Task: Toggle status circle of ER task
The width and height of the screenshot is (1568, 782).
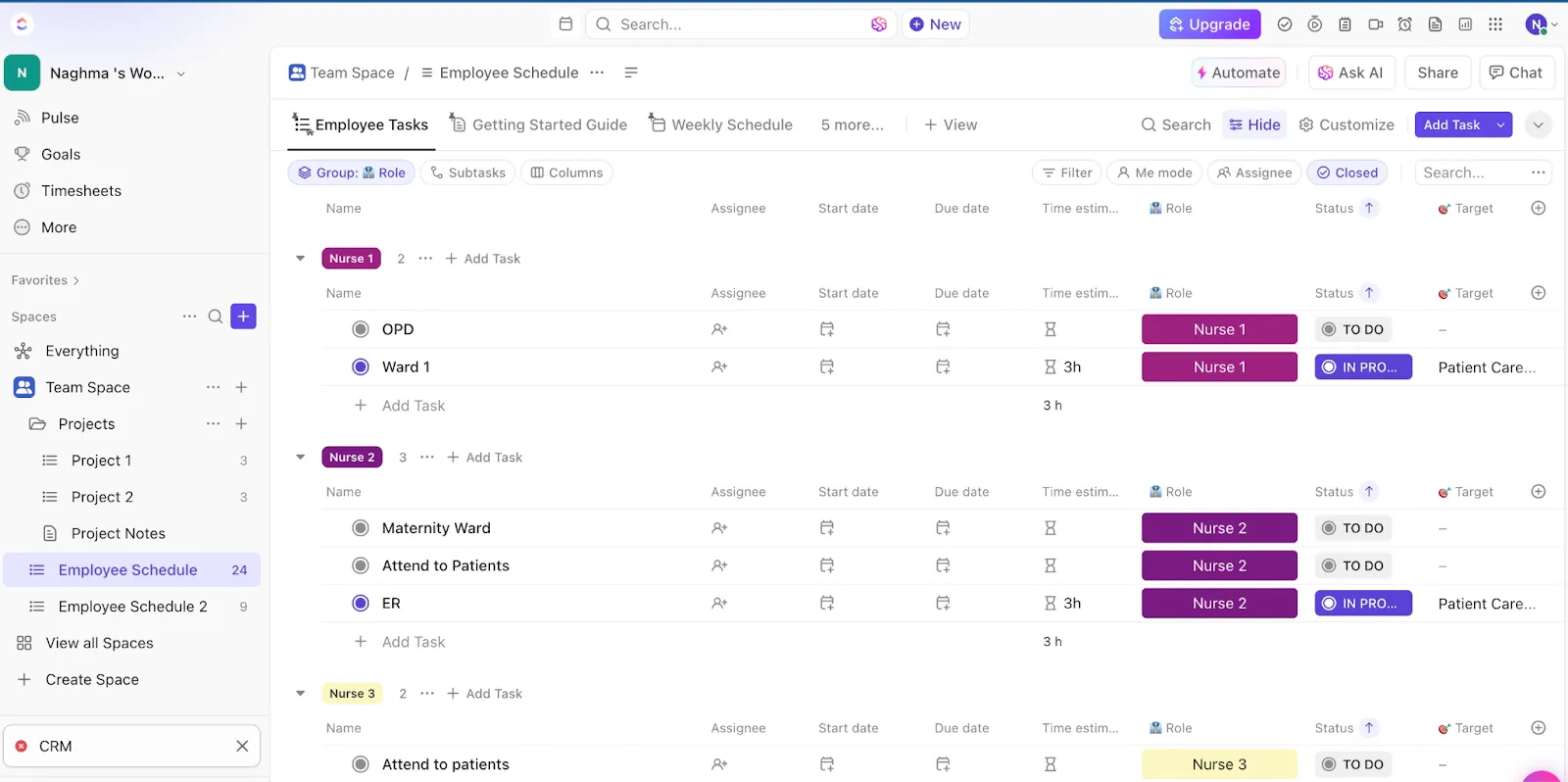Action: (361, 604)
